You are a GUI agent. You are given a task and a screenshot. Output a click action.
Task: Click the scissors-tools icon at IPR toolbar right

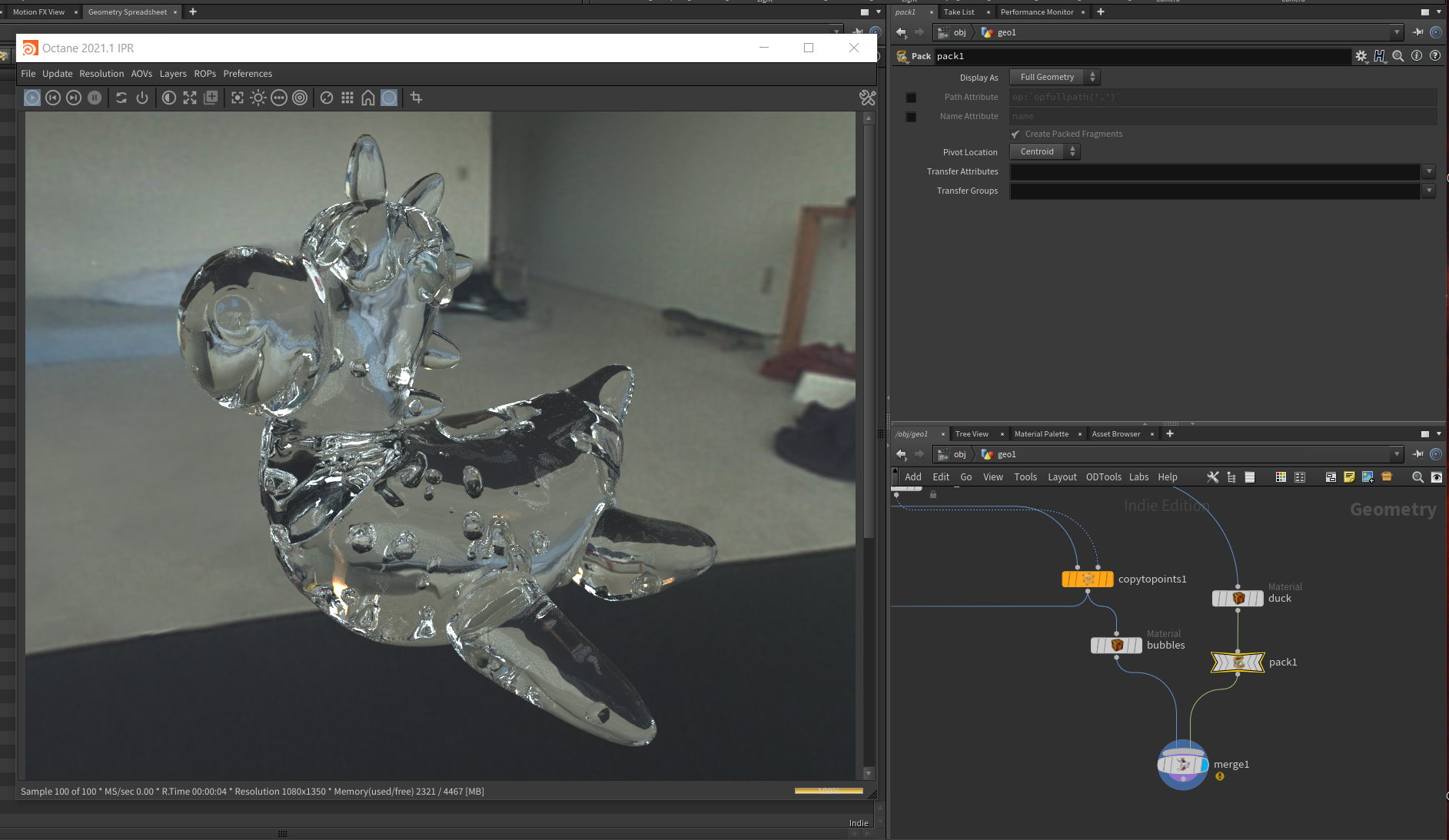[868, 98]
